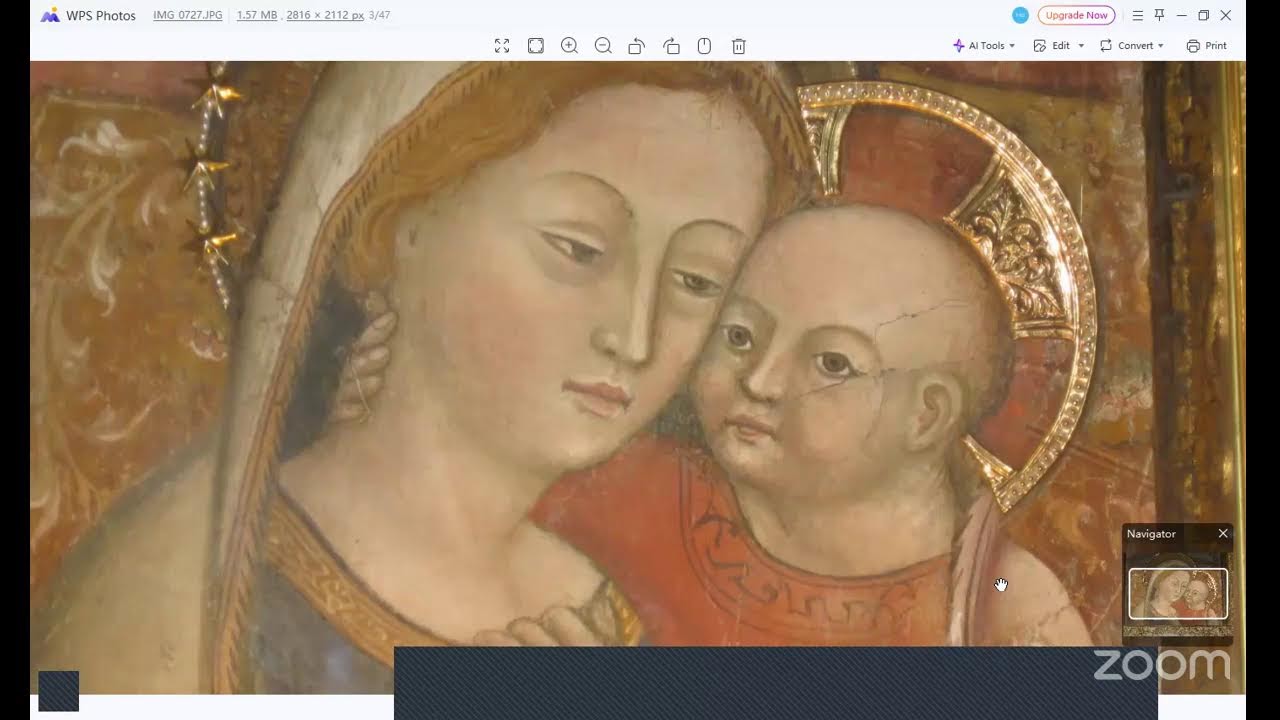Close the Navigator panel
The height and width of the screenshot is (720, 1280).
[1222, 534]
